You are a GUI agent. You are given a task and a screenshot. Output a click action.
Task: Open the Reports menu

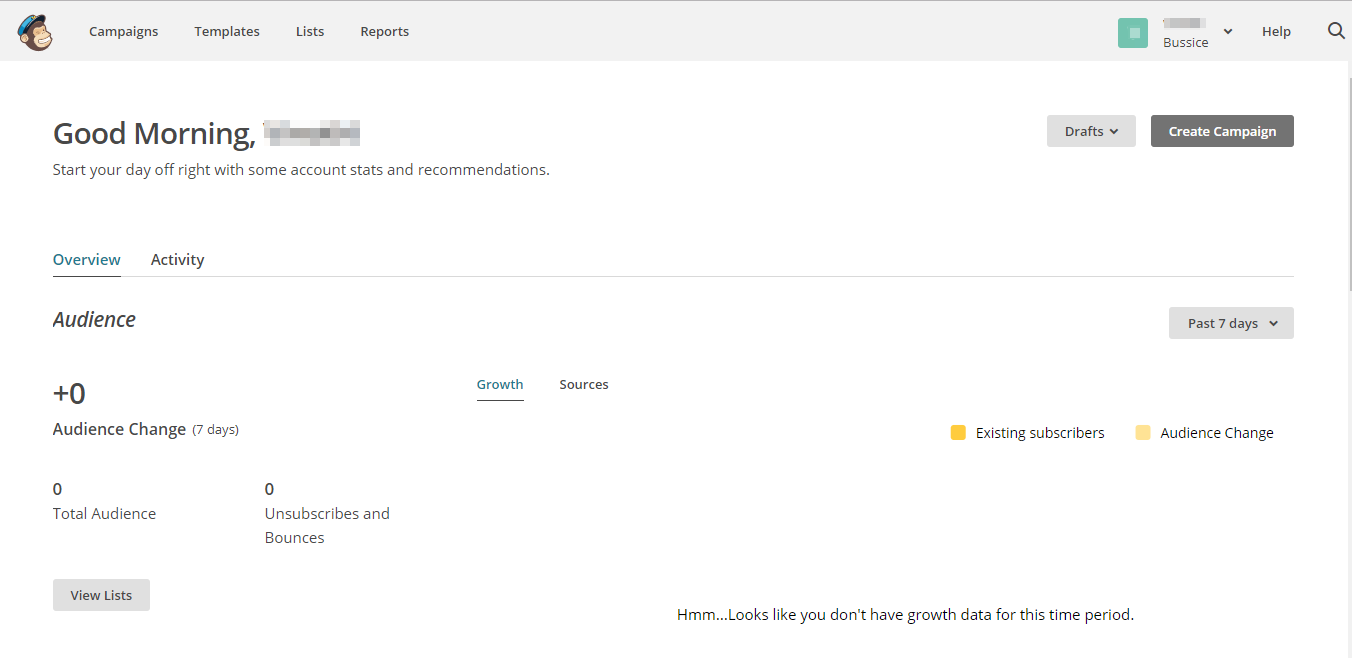tap(385, 31)
